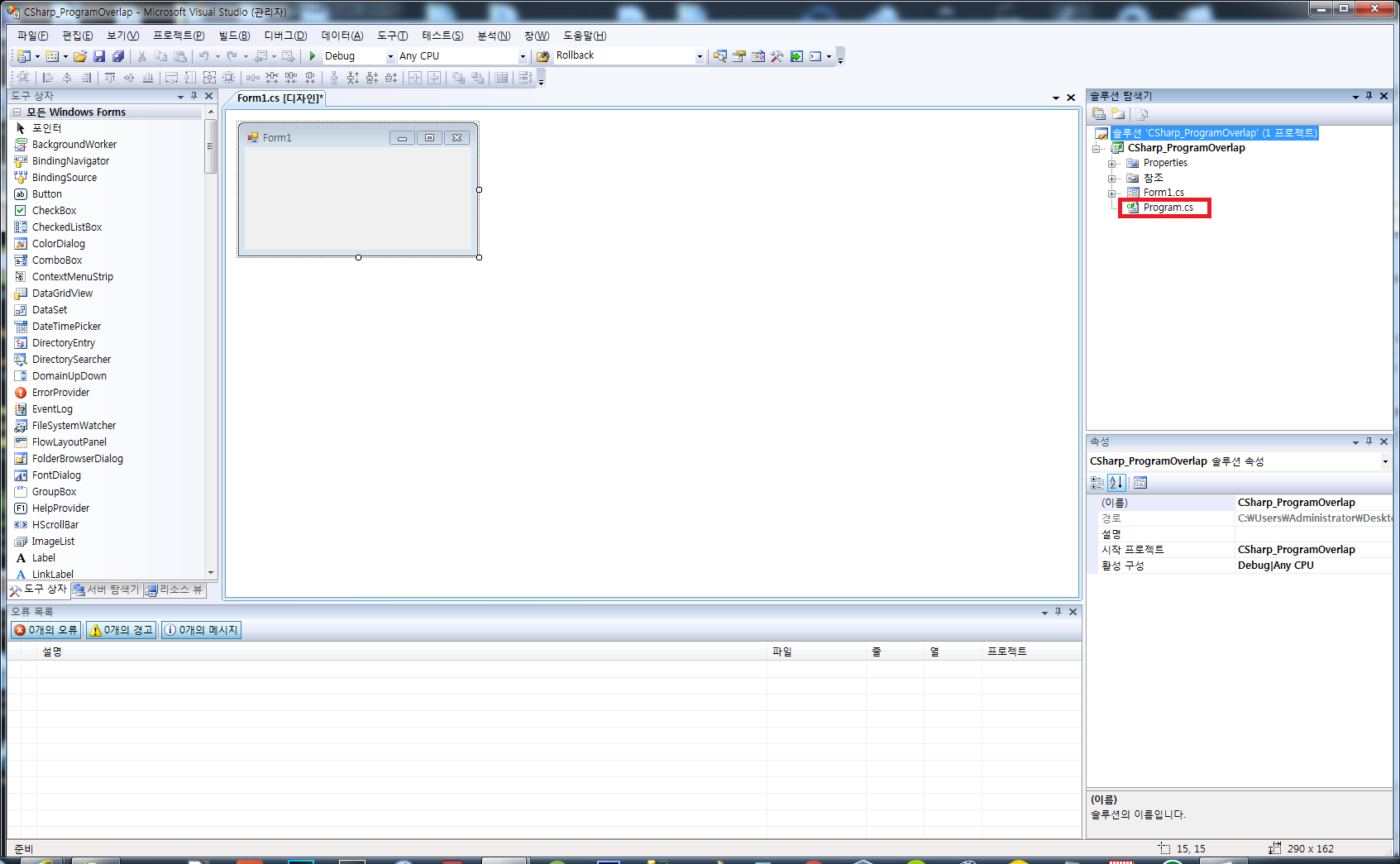This screenshot has width=1400, height=864.
Task: Open the 편집(E) menu
Action: coord(78,36)
